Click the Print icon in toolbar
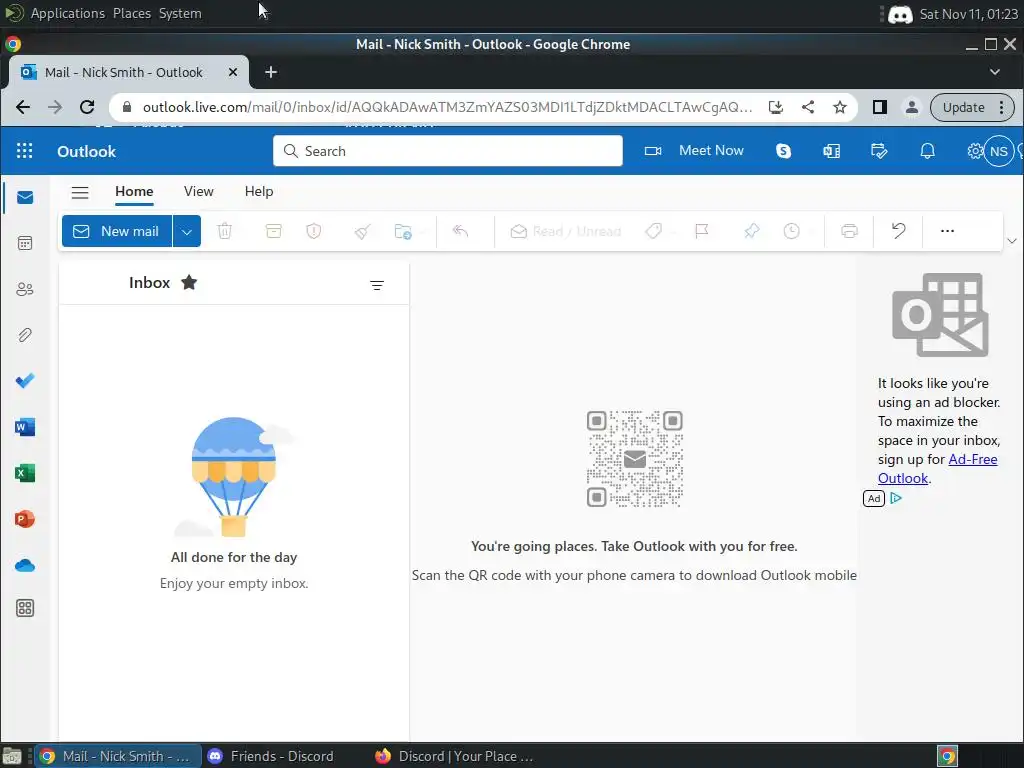 [x=849, y=231]
